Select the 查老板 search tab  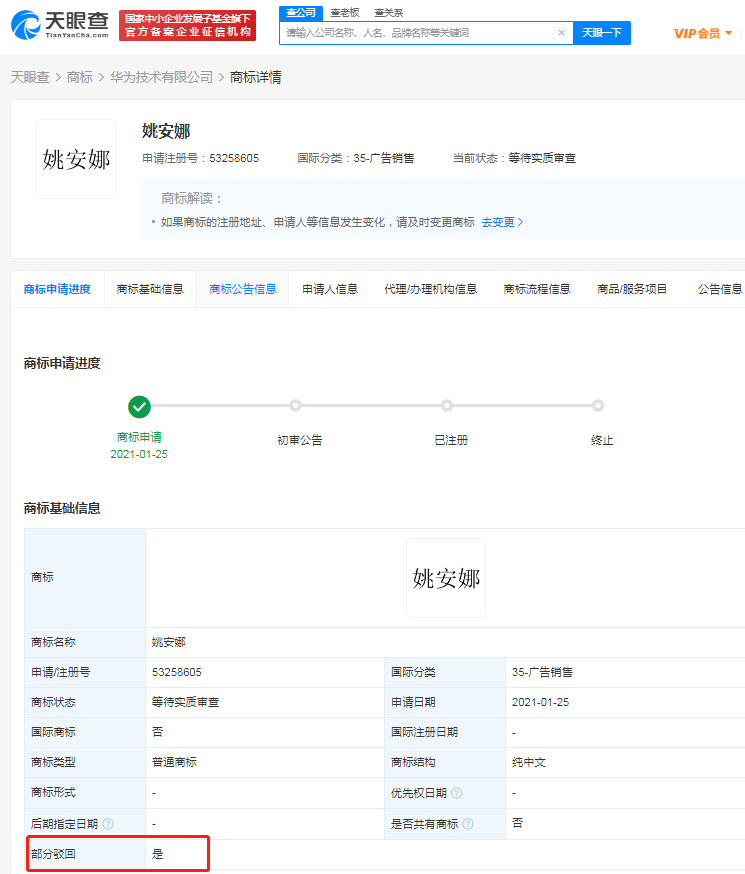pos(345,12)
